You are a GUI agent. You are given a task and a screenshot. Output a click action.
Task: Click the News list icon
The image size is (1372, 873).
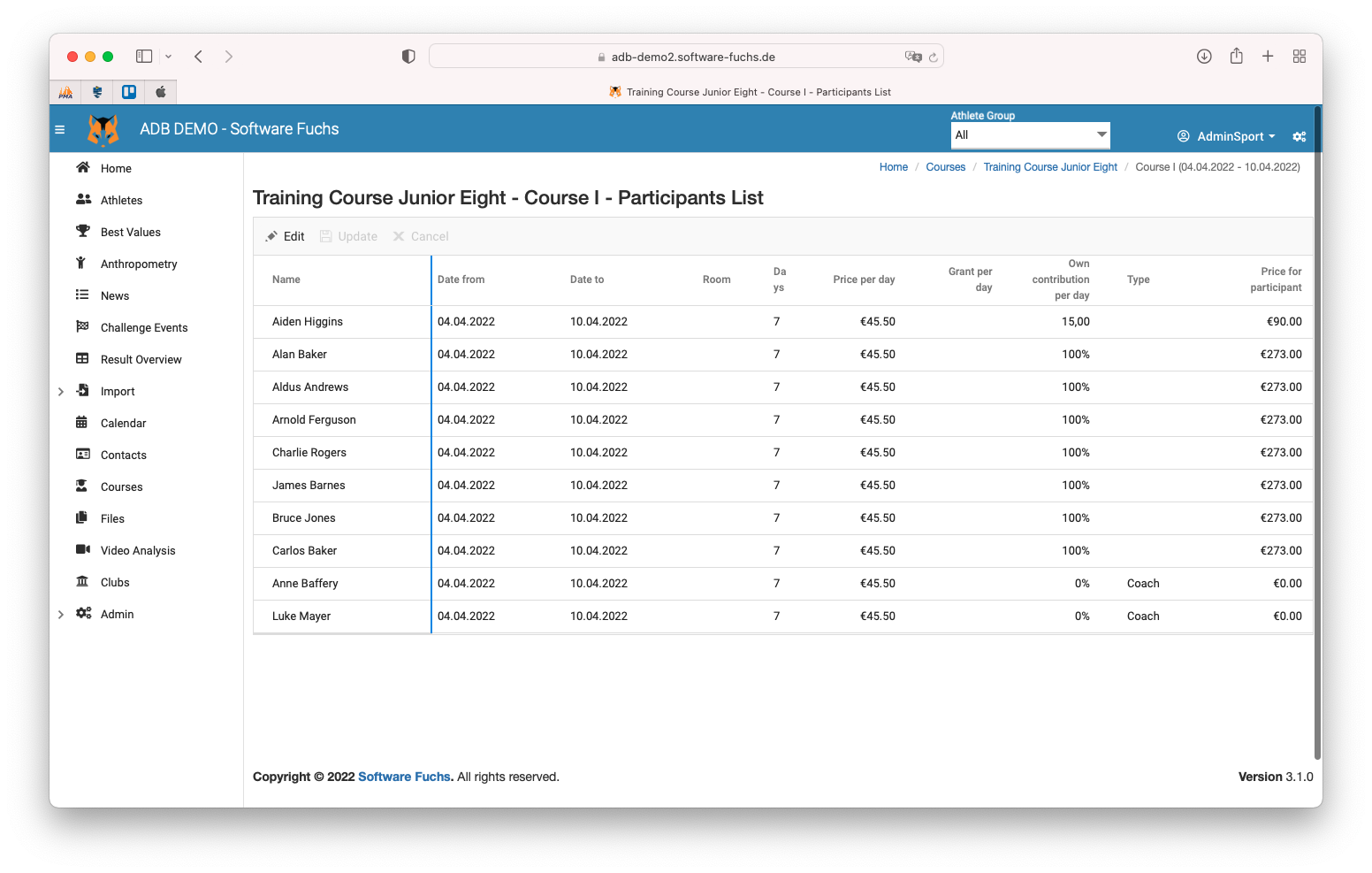point(82,295)
